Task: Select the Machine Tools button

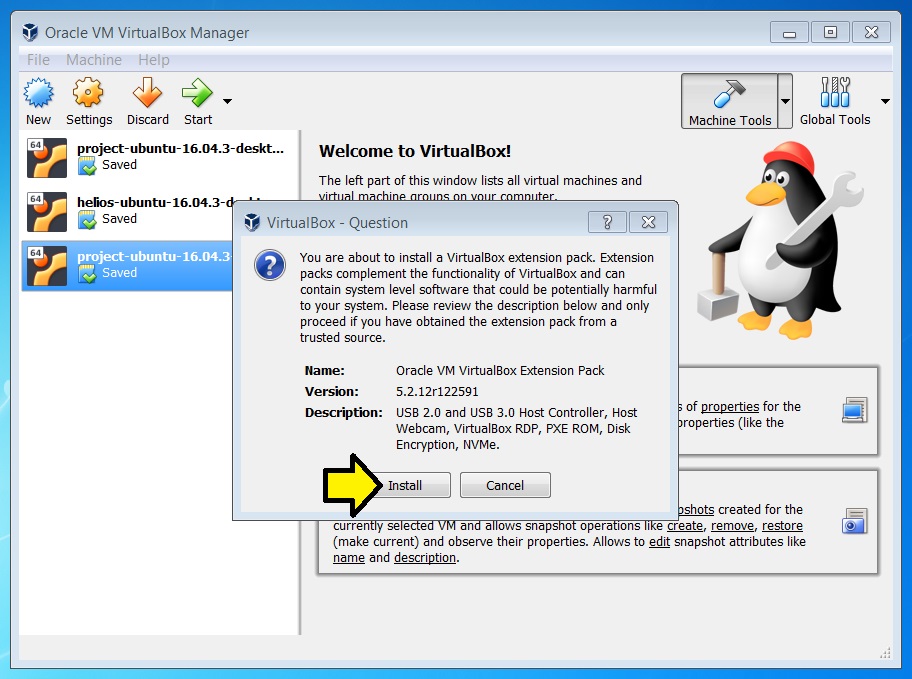Action: pyautogui.click(x=729, y=101)
